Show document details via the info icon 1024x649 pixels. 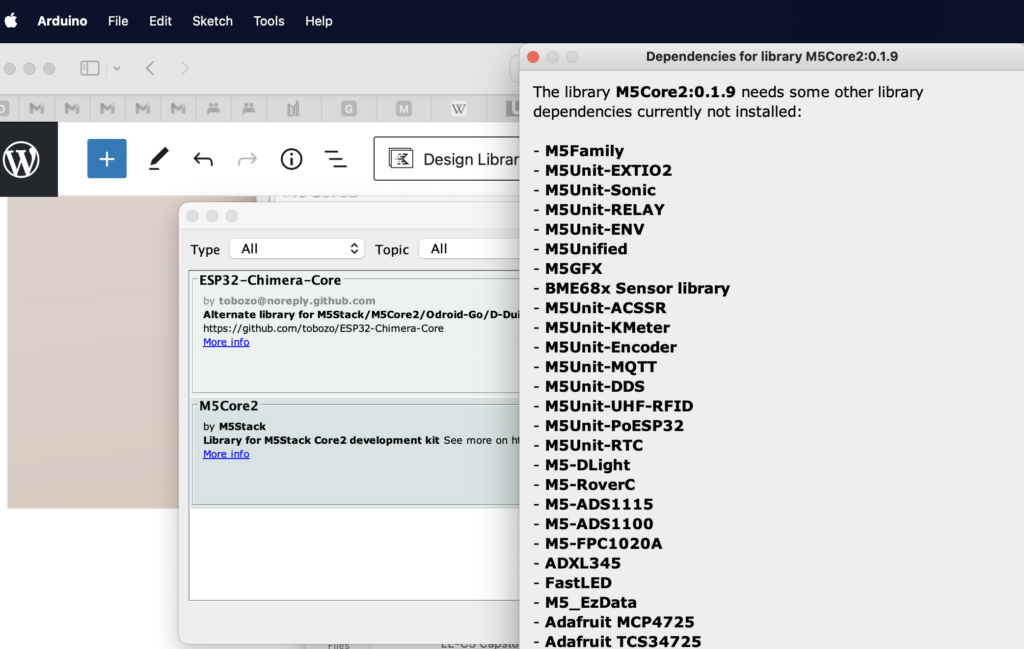291,159
